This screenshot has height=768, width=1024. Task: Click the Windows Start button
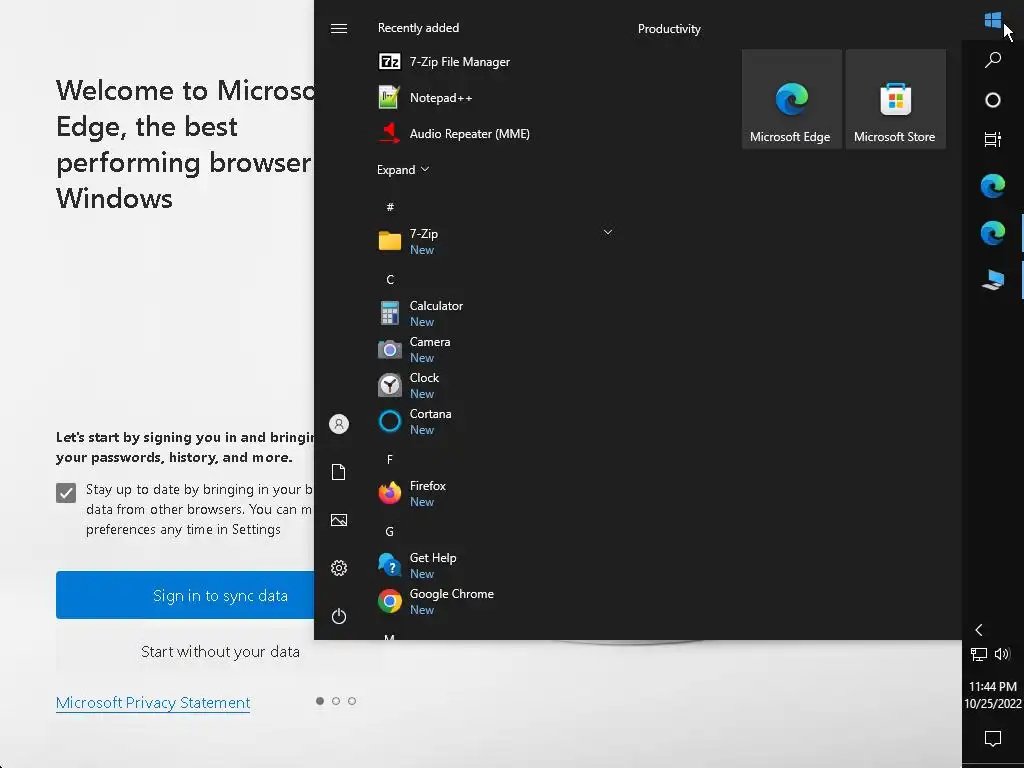pos(993,20)
